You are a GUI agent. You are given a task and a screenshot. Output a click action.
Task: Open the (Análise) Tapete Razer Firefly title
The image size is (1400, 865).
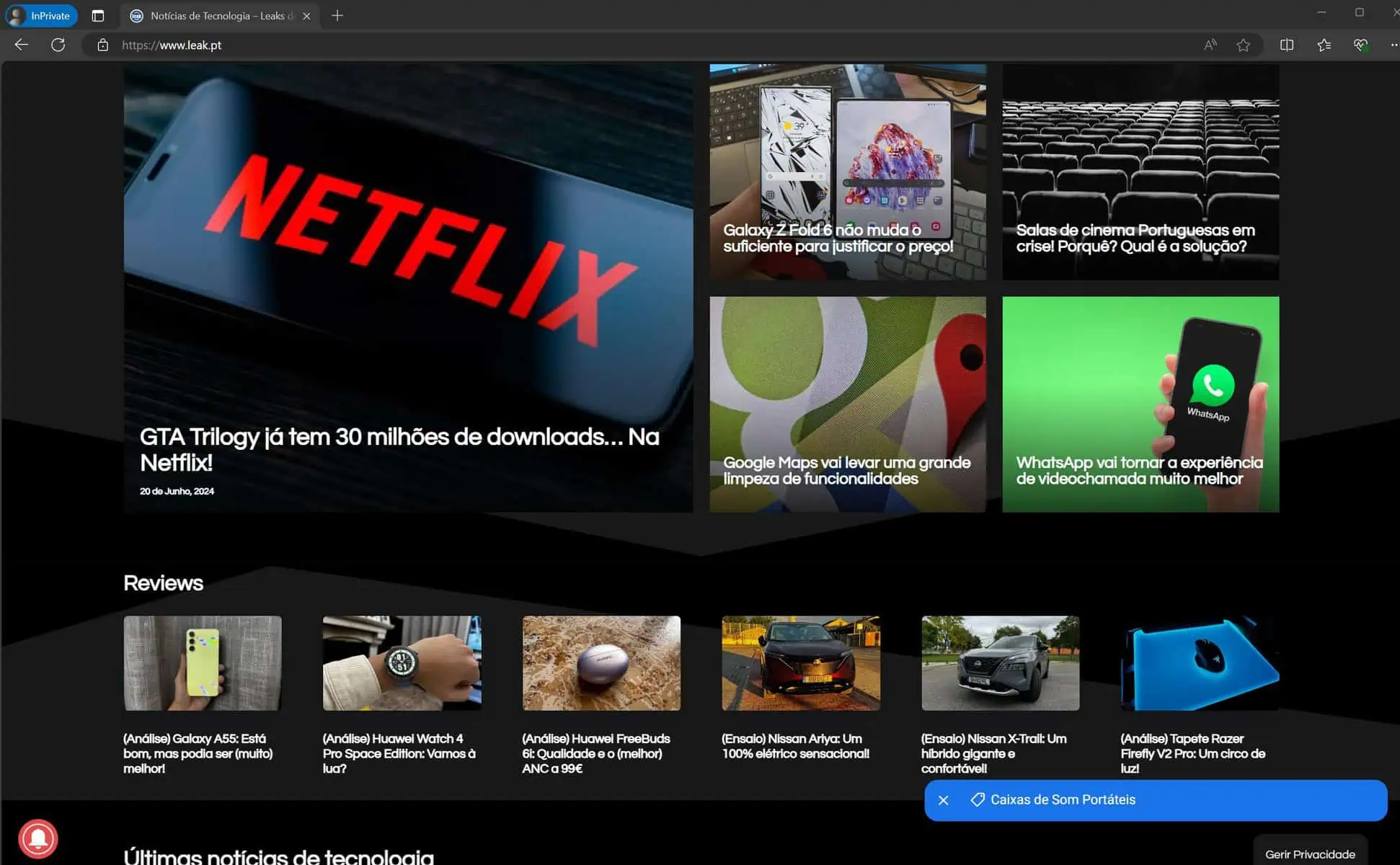pos(1193,753)
